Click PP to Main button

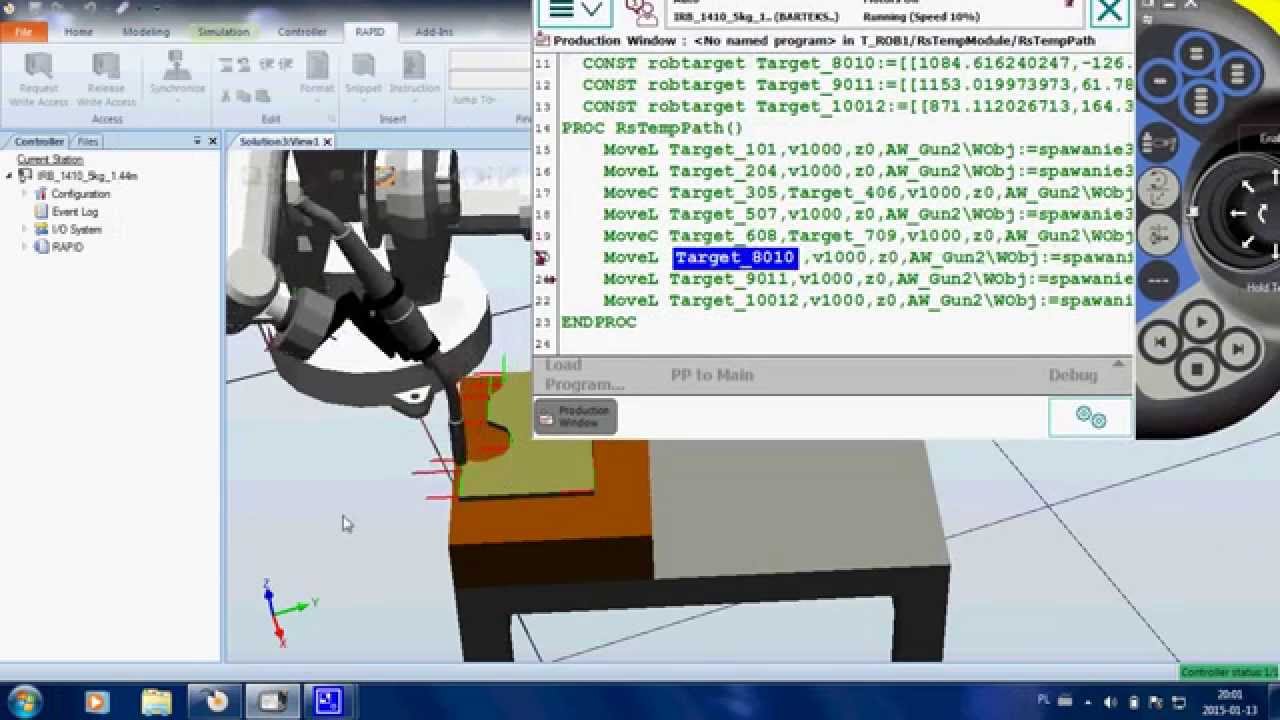coord(712,375)
